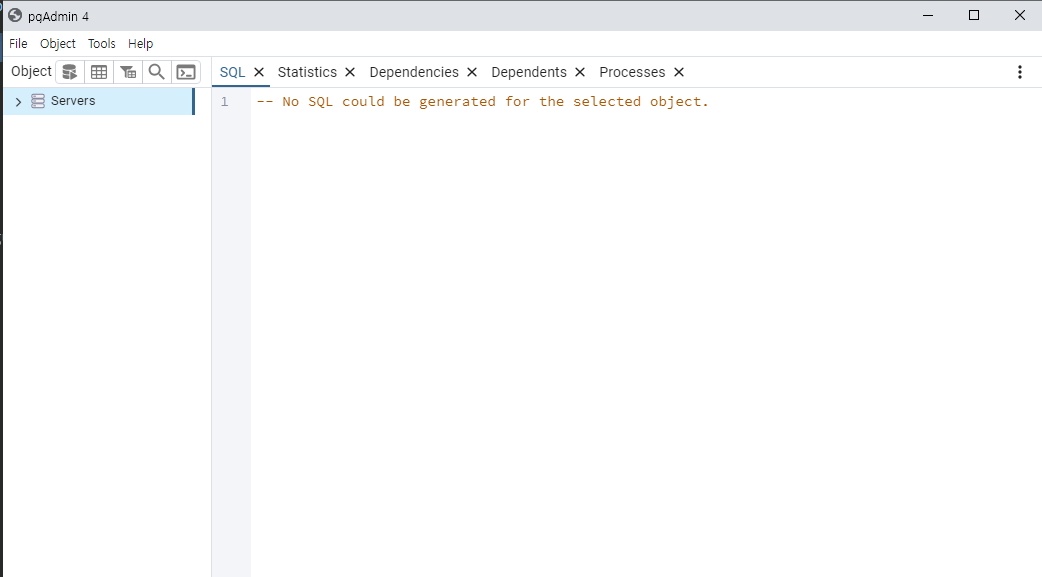Open the Tools menu
Image resolution: width=1042 pixels, height=577 pixels.
(x=101, y=43)
